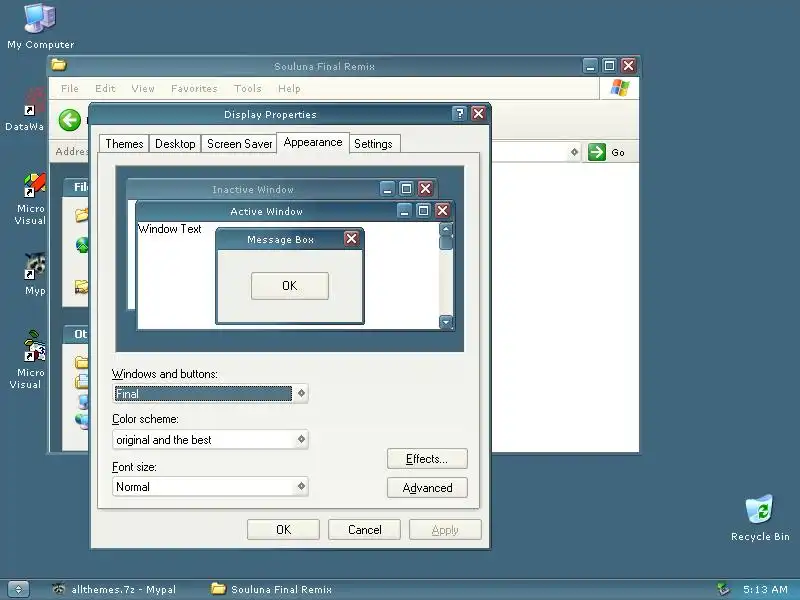Screen dimensions: 800x600
Task: Click the green Back arrow in Explorer
Action: coord(69,120)
